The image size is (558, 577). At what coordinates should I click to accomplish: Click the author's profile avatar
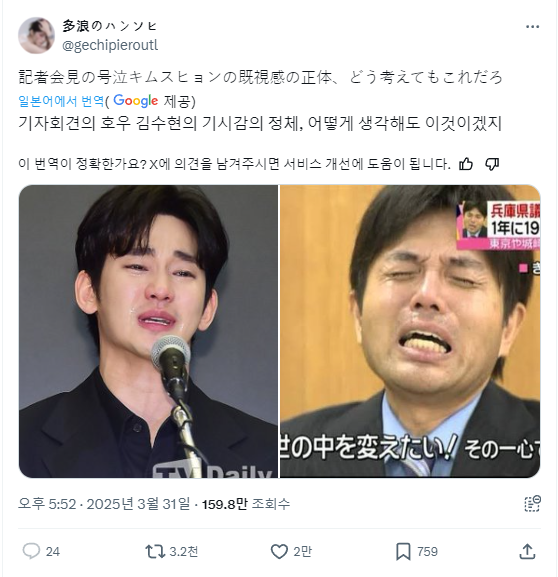(x=36, y=35)
